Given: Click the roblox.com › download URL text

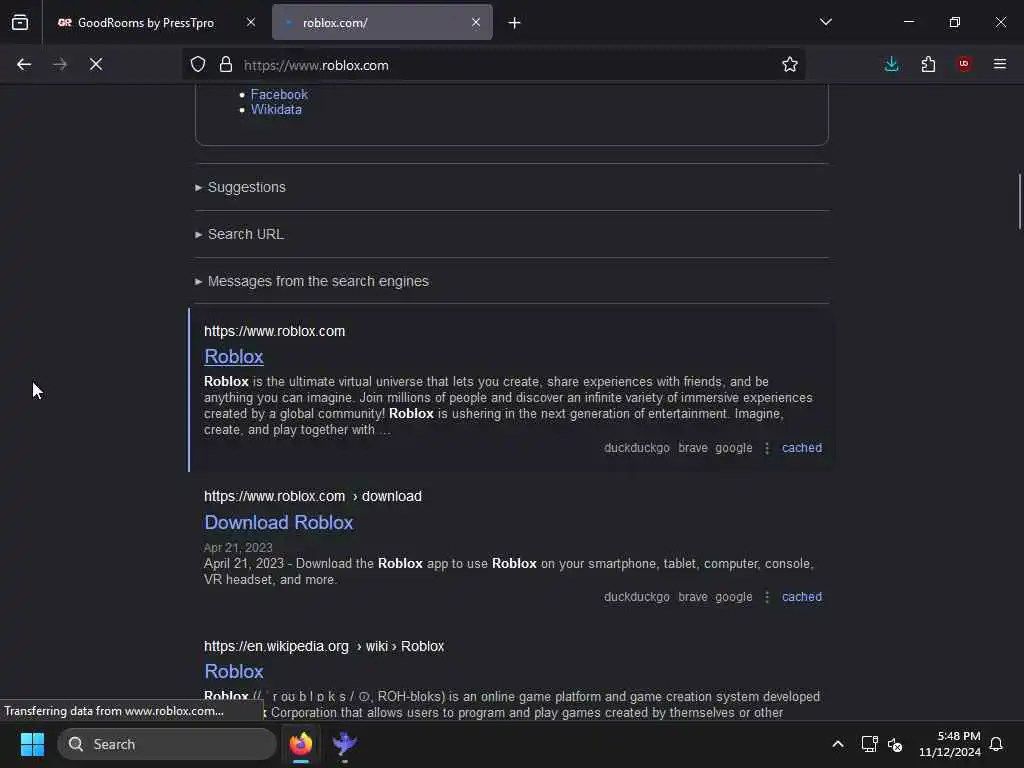Looking at the screenshot, I should [313, 496].
